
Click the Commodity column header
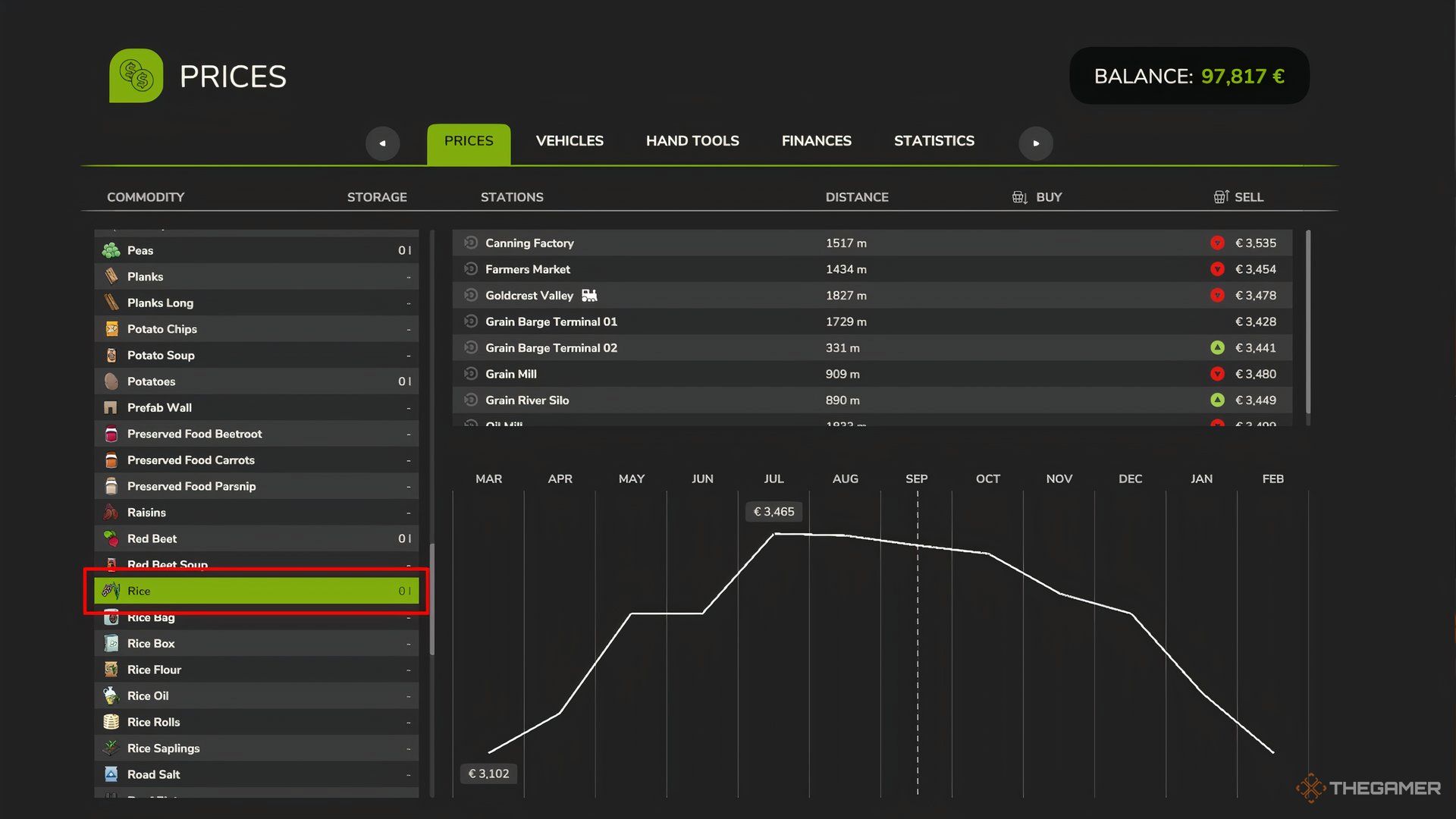(146, 197)
